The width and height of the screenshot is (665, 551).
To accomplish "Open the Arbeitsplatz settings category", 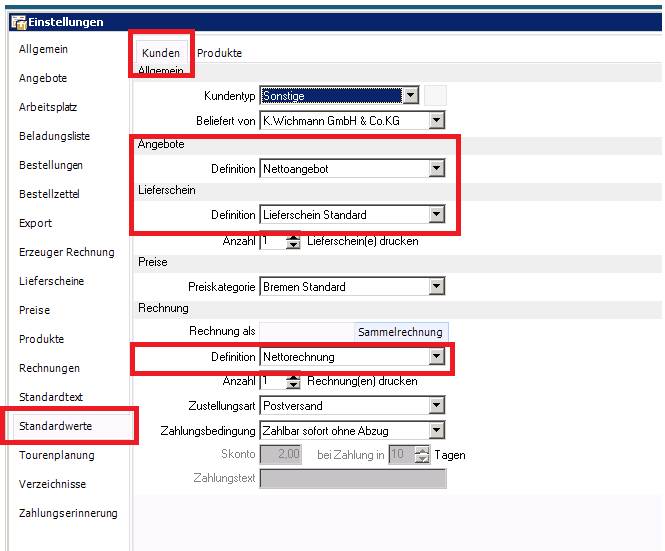I will coord(48,107).
